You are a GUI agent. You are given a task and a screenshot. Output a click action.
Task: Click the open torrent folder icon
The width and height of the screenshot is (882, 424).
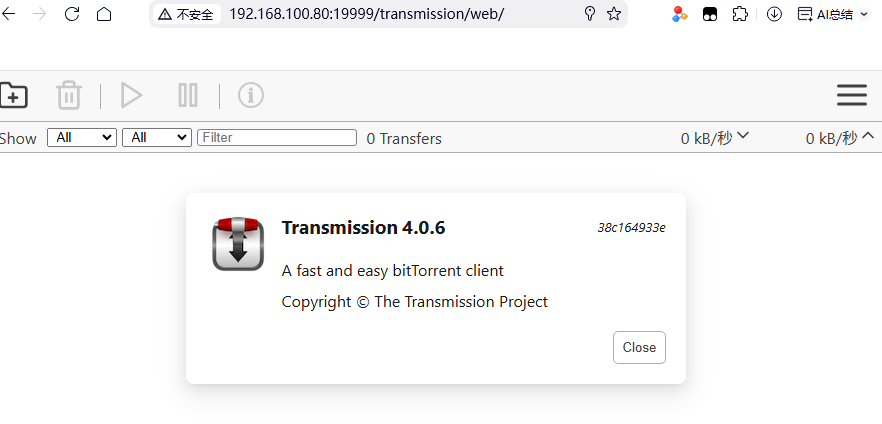click(13, 95)
